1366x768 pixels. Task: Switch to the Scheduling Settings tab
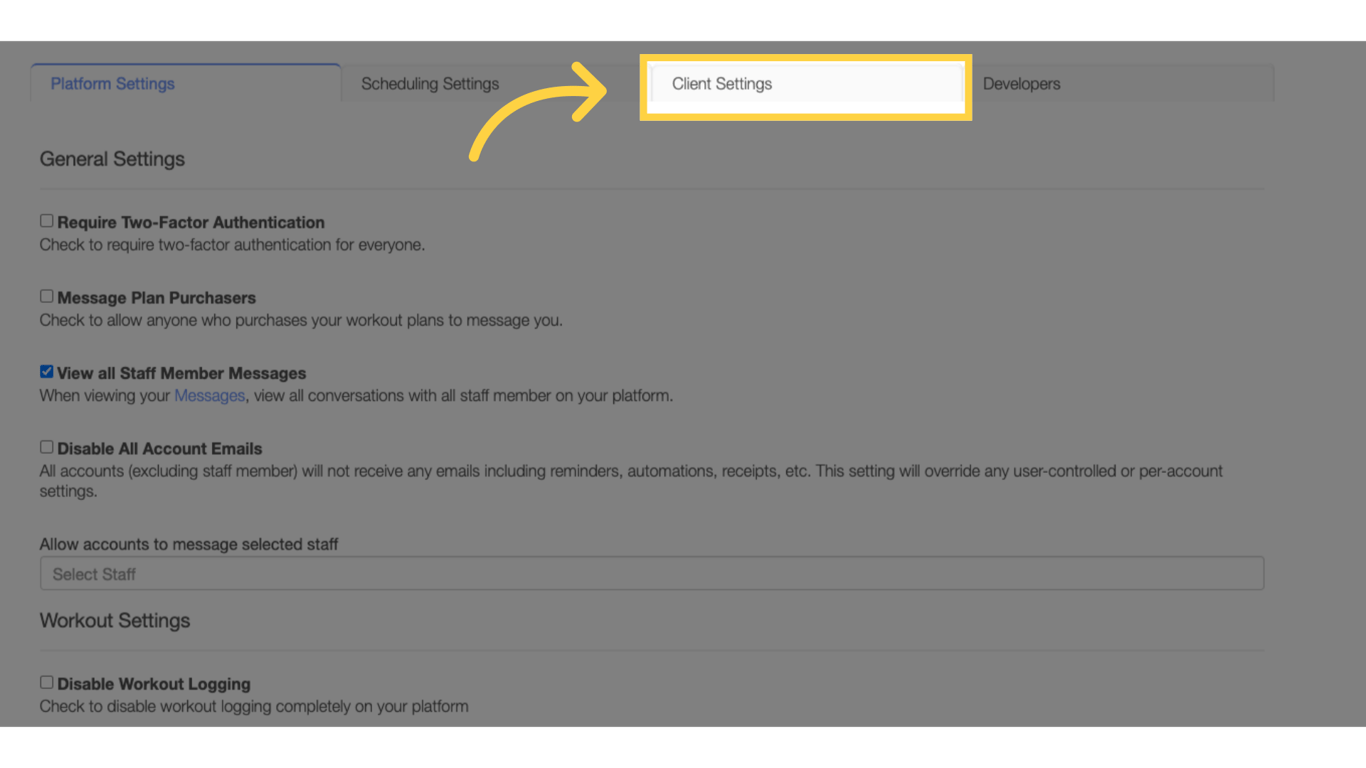tap(430, 84)
